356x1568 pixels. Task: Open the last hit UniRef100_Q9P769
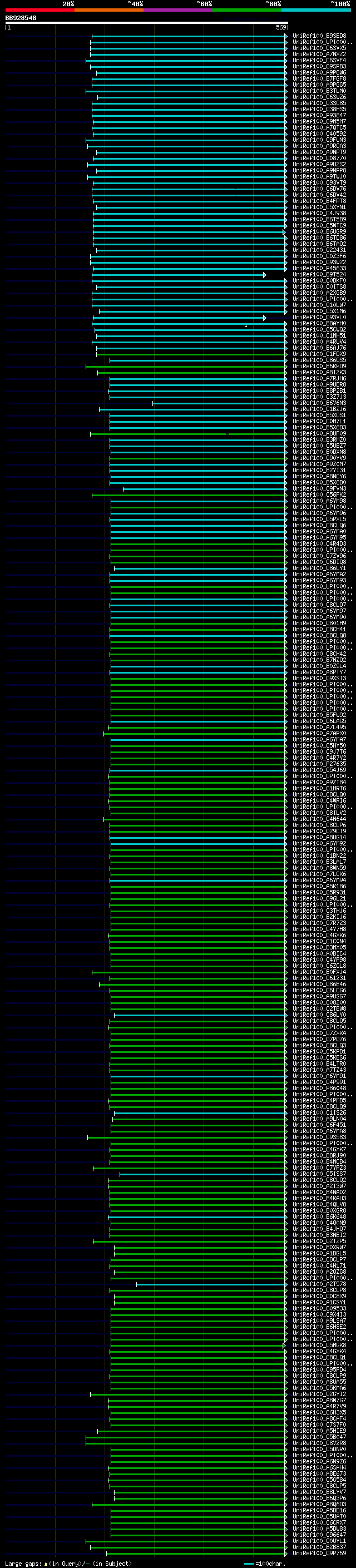coord(319,1554)
